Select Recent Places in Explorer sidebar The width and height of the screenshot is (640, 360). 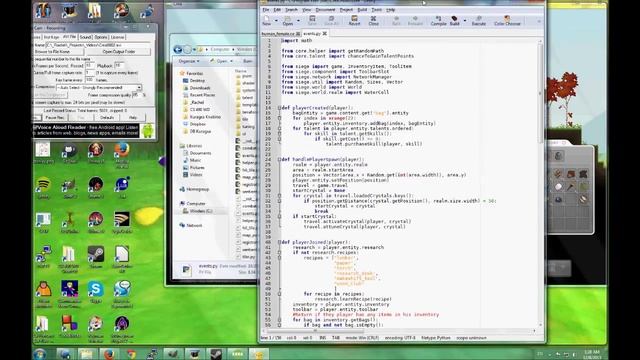point(202,95)
